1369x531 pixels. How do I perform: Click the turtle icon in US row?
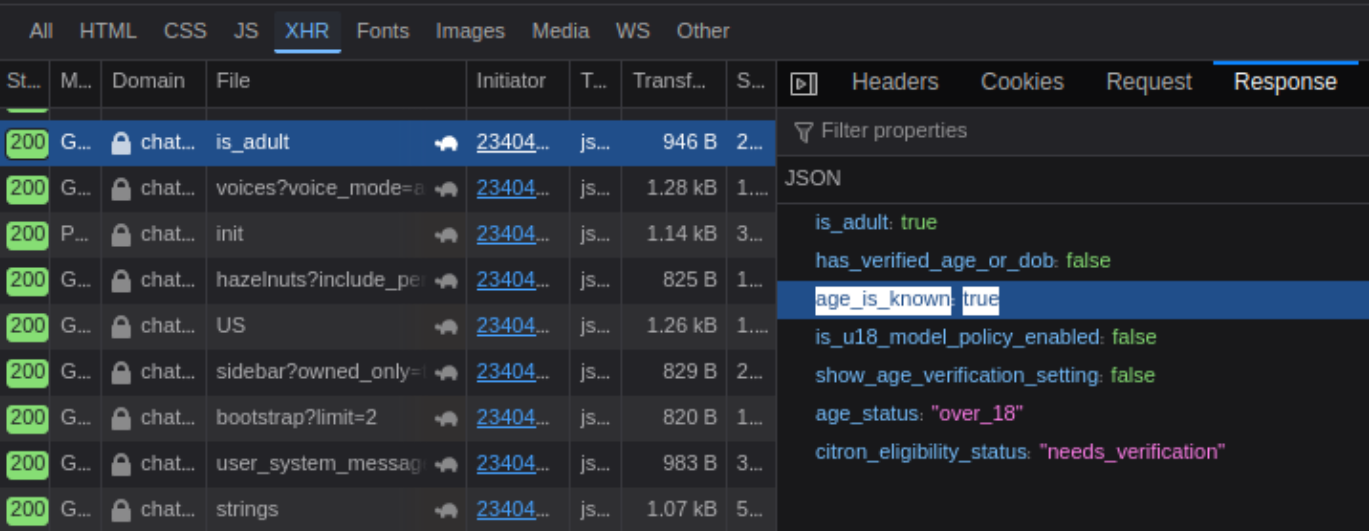pyautogui.click(x=446, y=327)
